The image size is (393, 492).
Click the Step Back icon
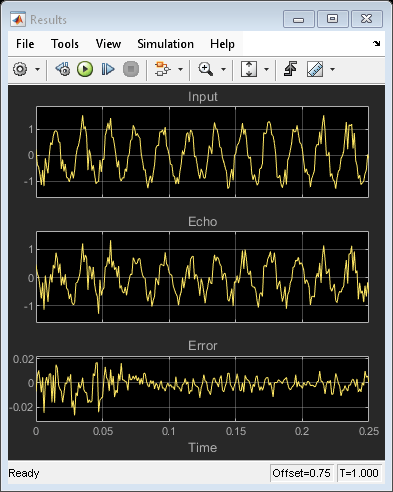click(x=63, y=69)
